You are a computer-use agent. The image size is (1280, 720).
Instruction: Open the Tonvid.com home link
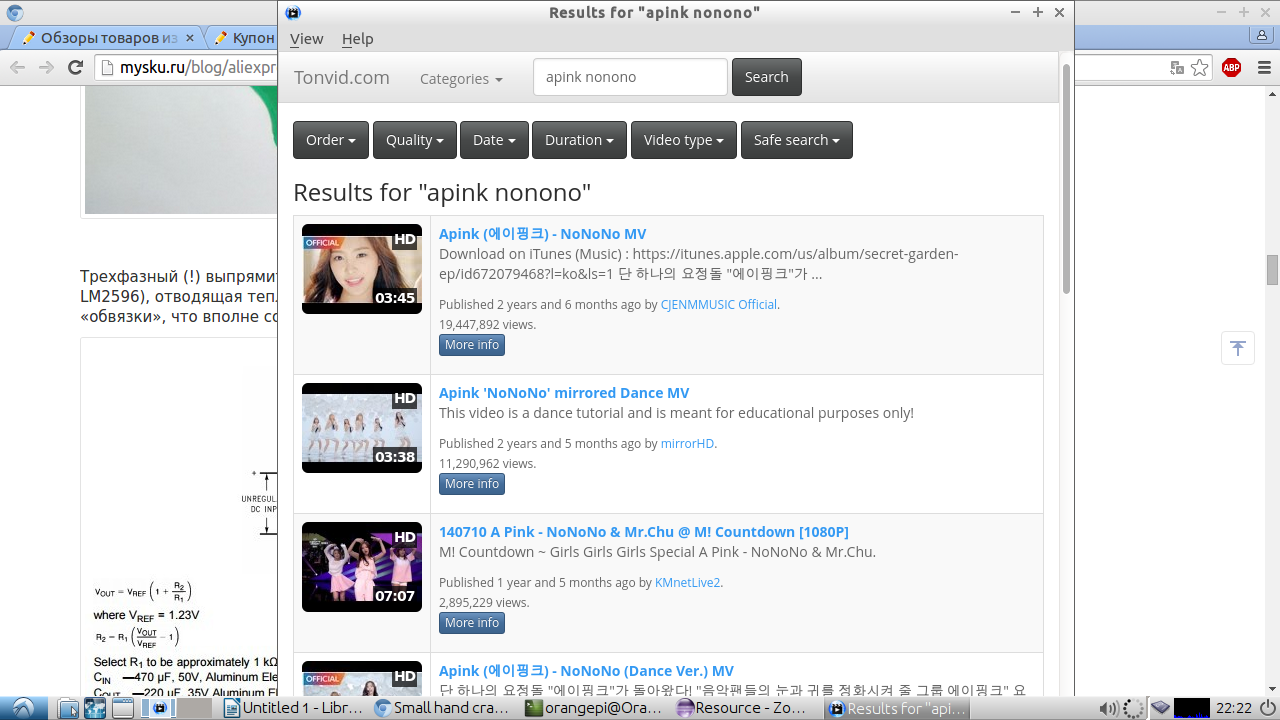pyautogui.click(x=342, y=77)
